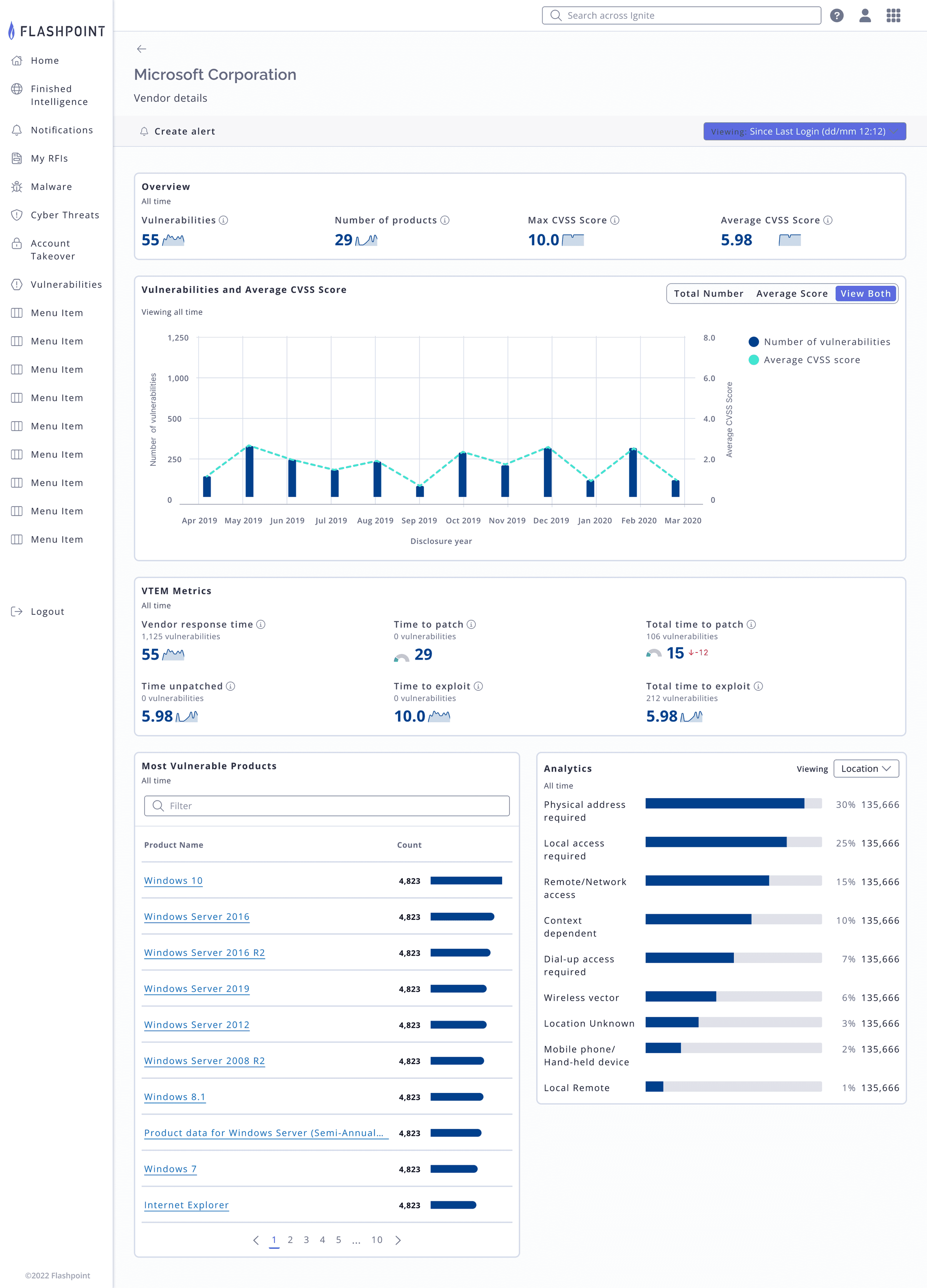Open the apps grid icon
The height and width of the screenshot is (1288, 927).
click(x=894, y=15)
